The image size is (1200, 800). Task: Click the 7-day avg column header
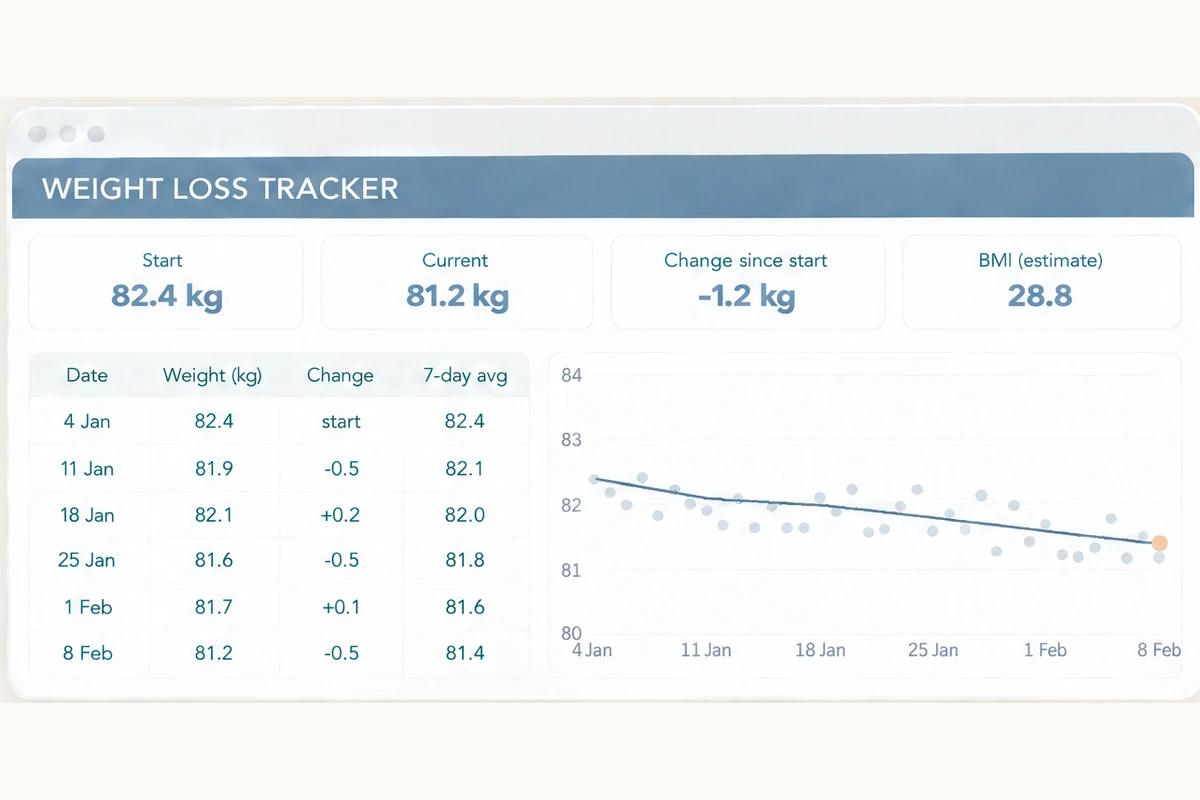point(465,376)
